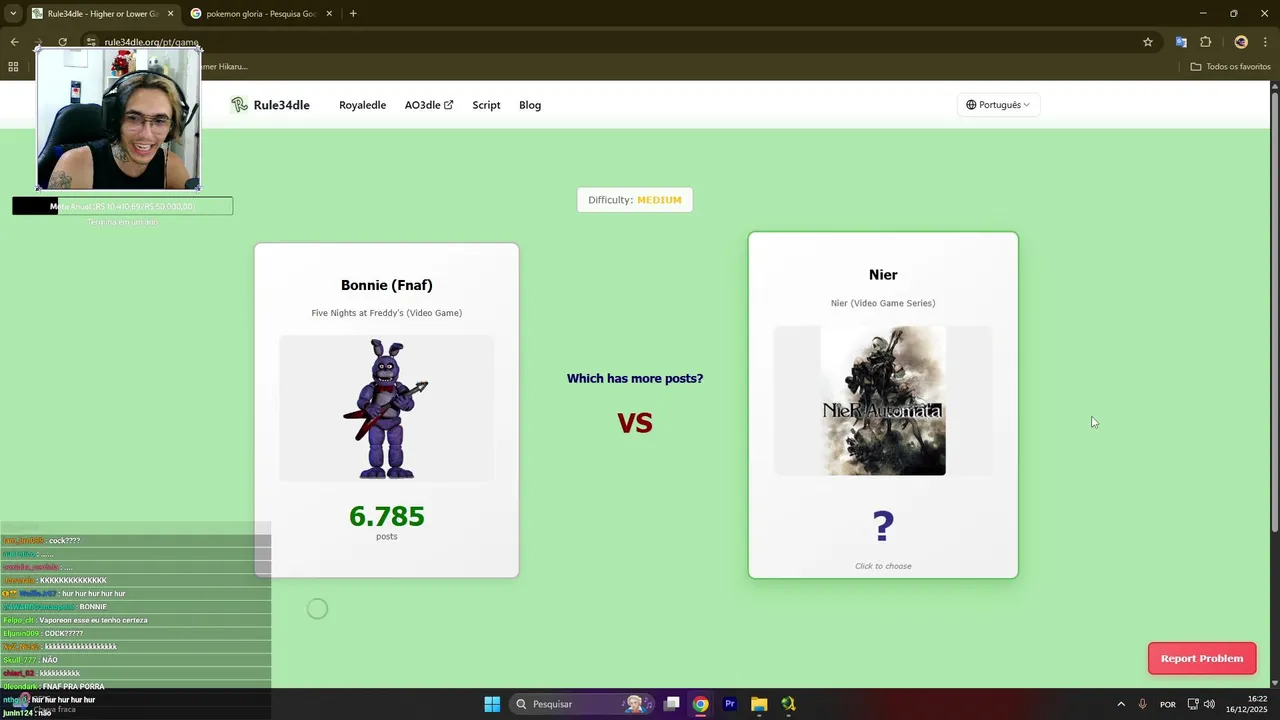Screen dimensions: 1280x720
Task: Switch to Google Chrome in taskbar
Action: pos(701,704)
